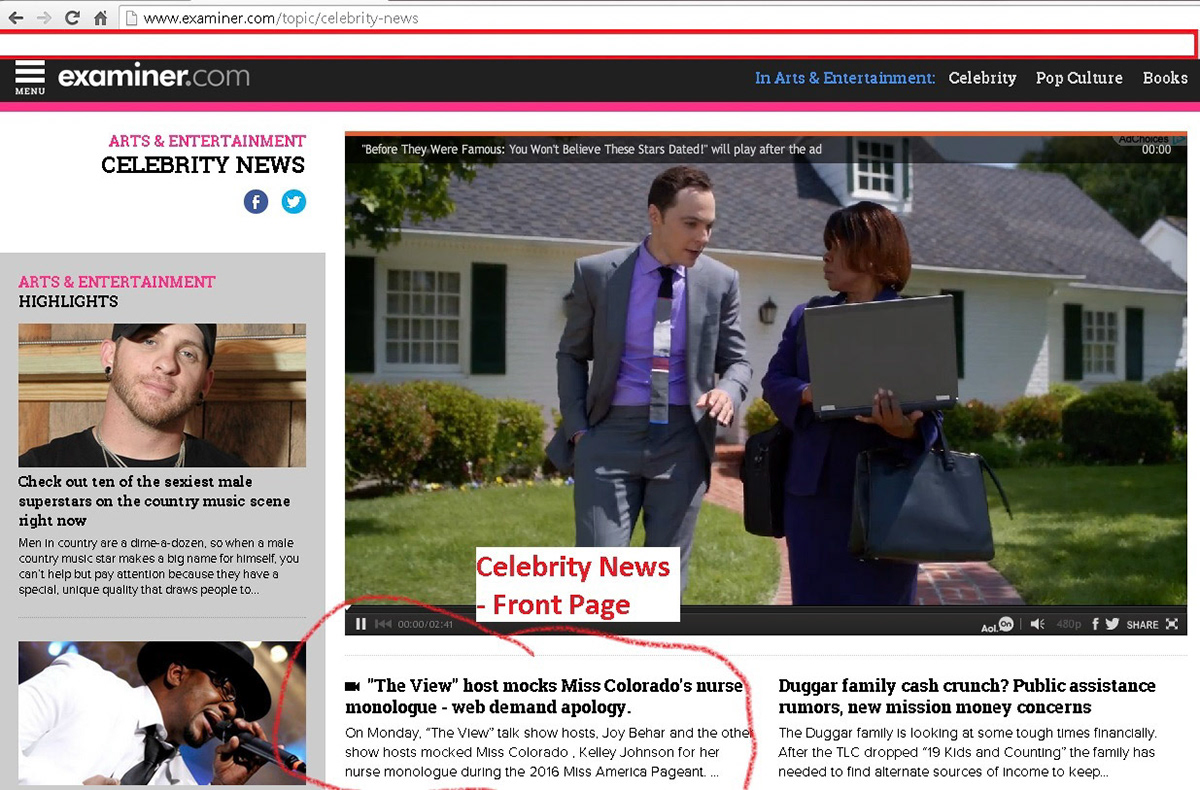
Task: Open the country singer thumbnail
Action: 162,395
